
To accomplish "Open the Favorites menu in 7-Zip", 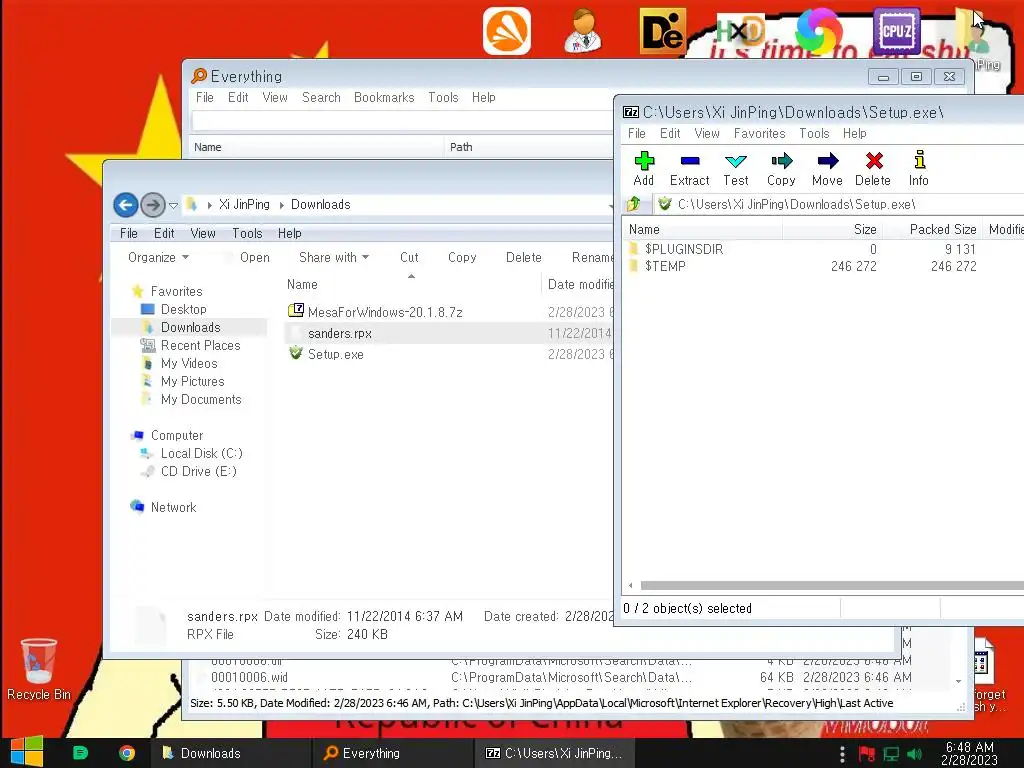I will click(760, 133).
